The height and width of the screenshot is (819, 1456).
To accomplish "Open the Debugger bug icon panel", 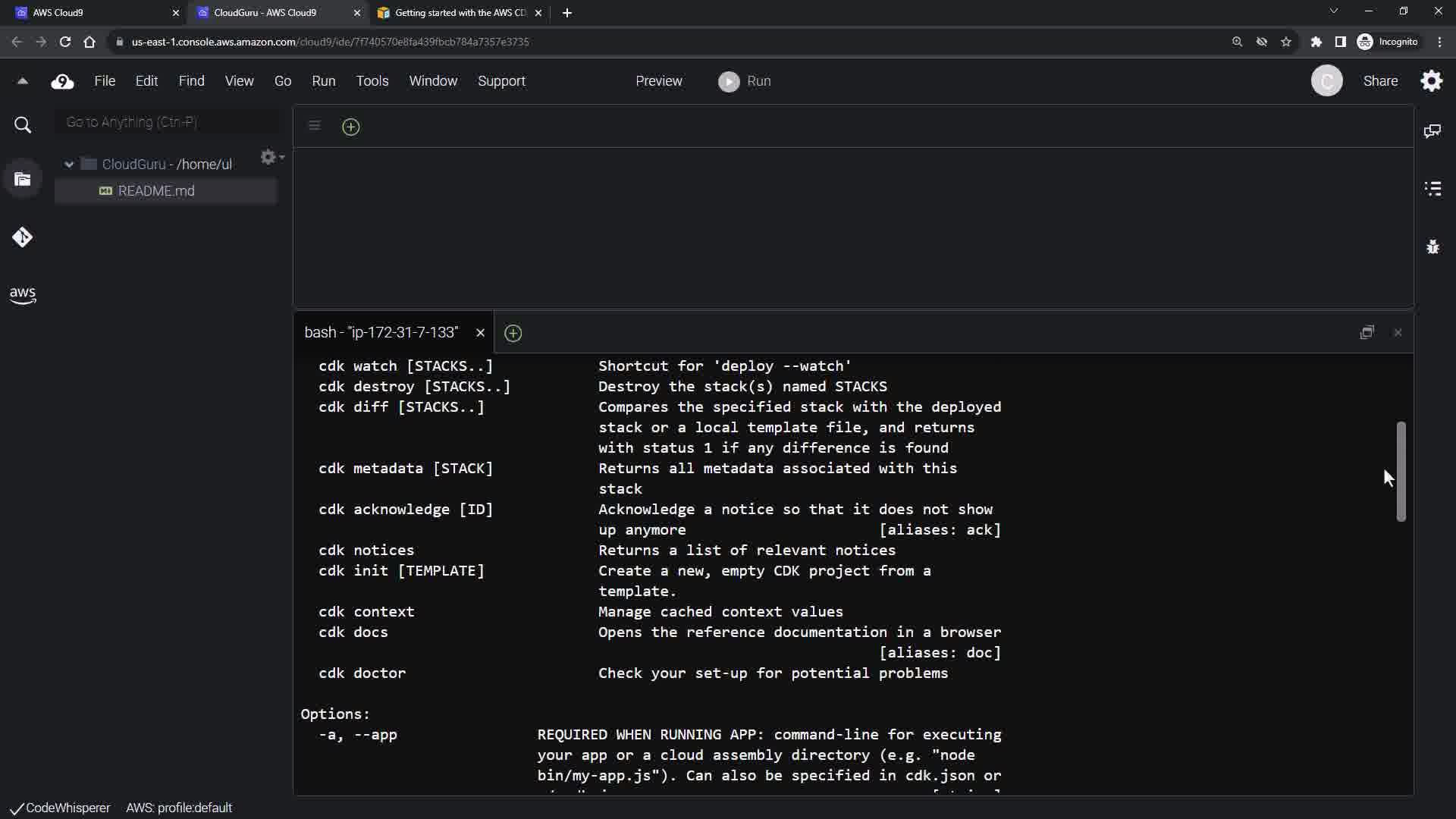I will (1432, 246).
